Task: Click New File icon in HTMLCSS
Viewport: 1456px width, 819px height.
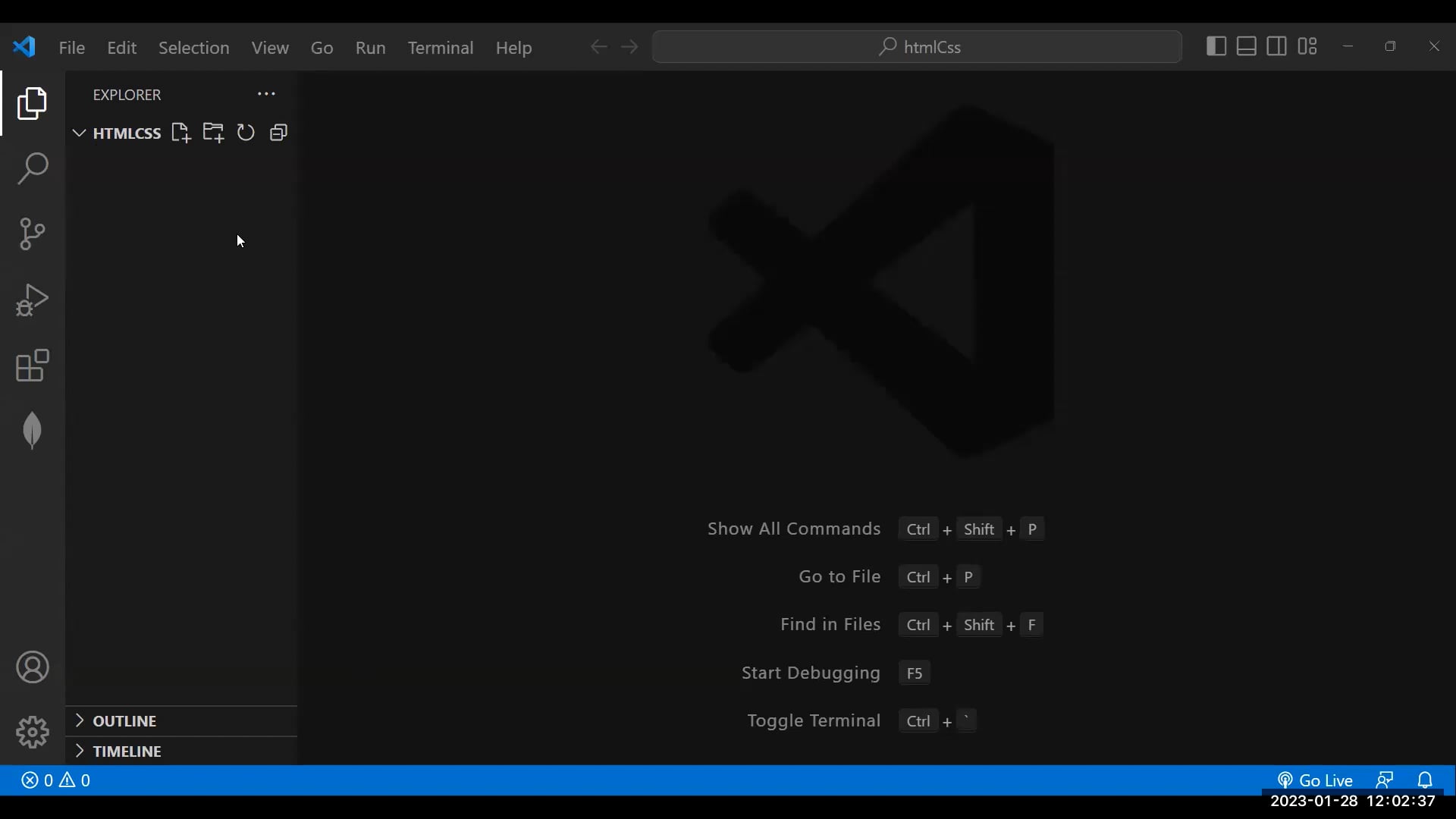Action: (x=180, y=133)
